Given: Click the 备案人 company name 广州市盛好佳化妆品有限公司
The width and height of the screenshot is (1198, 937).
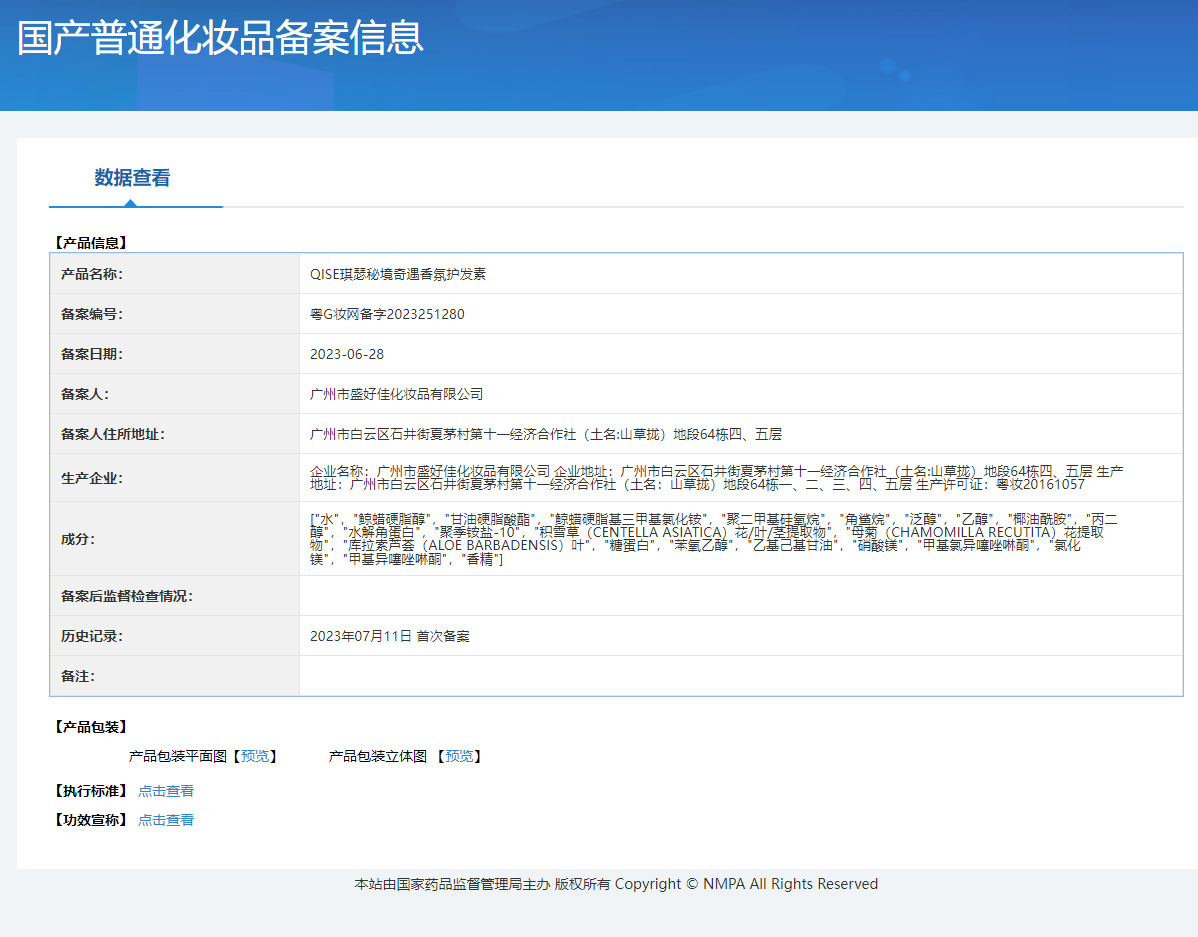Looking at the screenshot, I should pos(396,394).
